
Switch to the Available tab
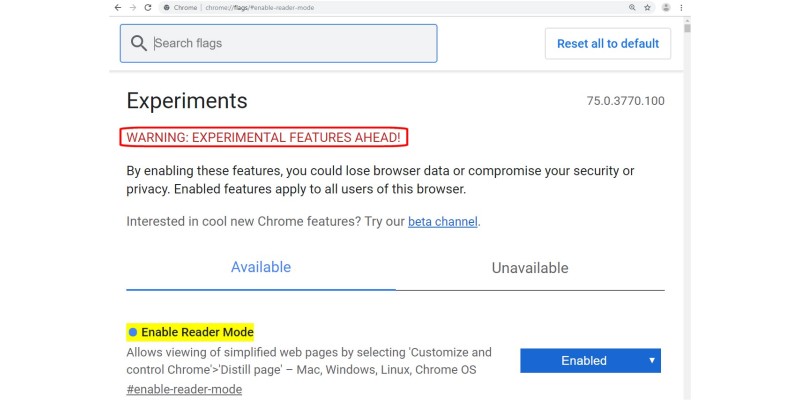(261, 267)
